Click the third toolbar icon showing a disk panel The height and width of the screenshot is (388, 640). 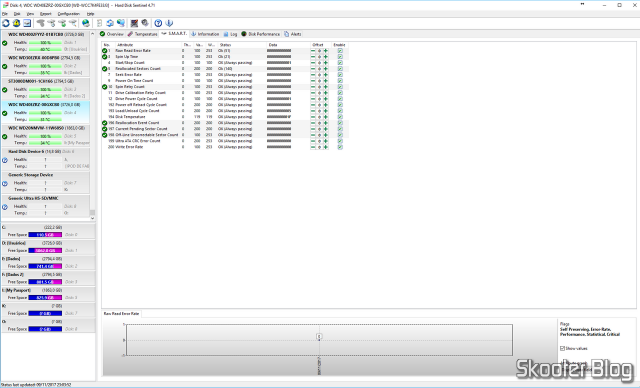click(27, 23)
